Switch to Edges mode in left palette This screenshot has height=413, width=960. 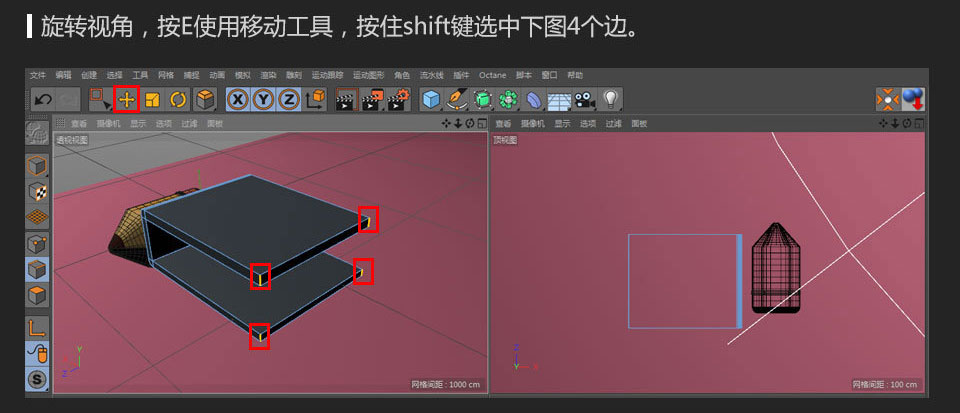coord(37,269)
